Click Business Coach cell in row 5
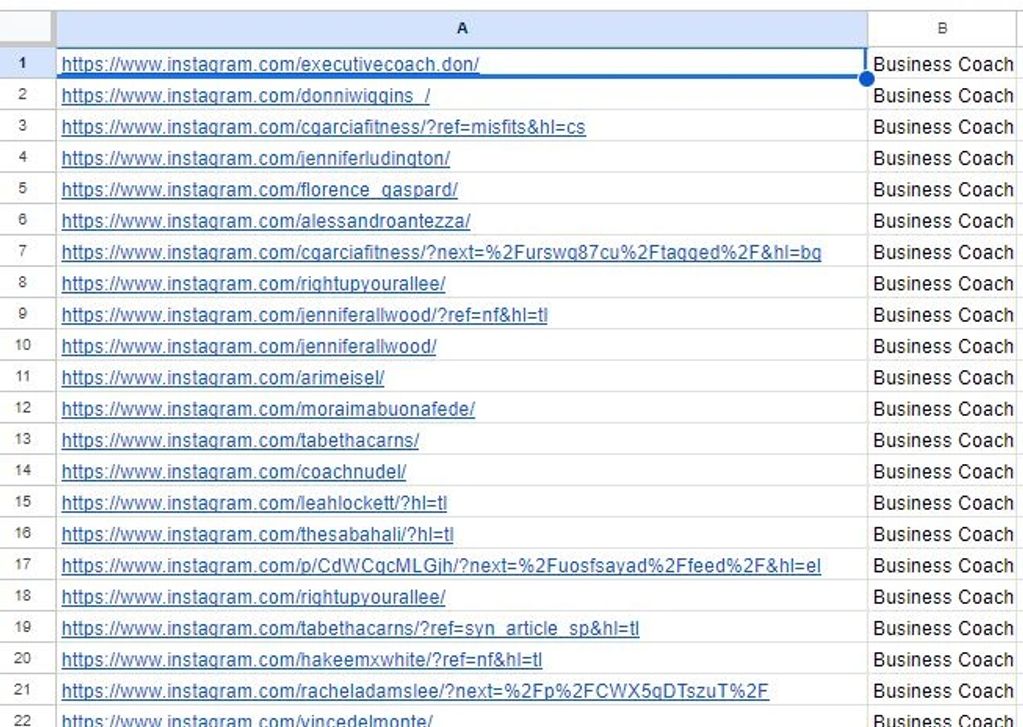The width and height of the screenshot is (1023, 727). click(x=942, y=189)
